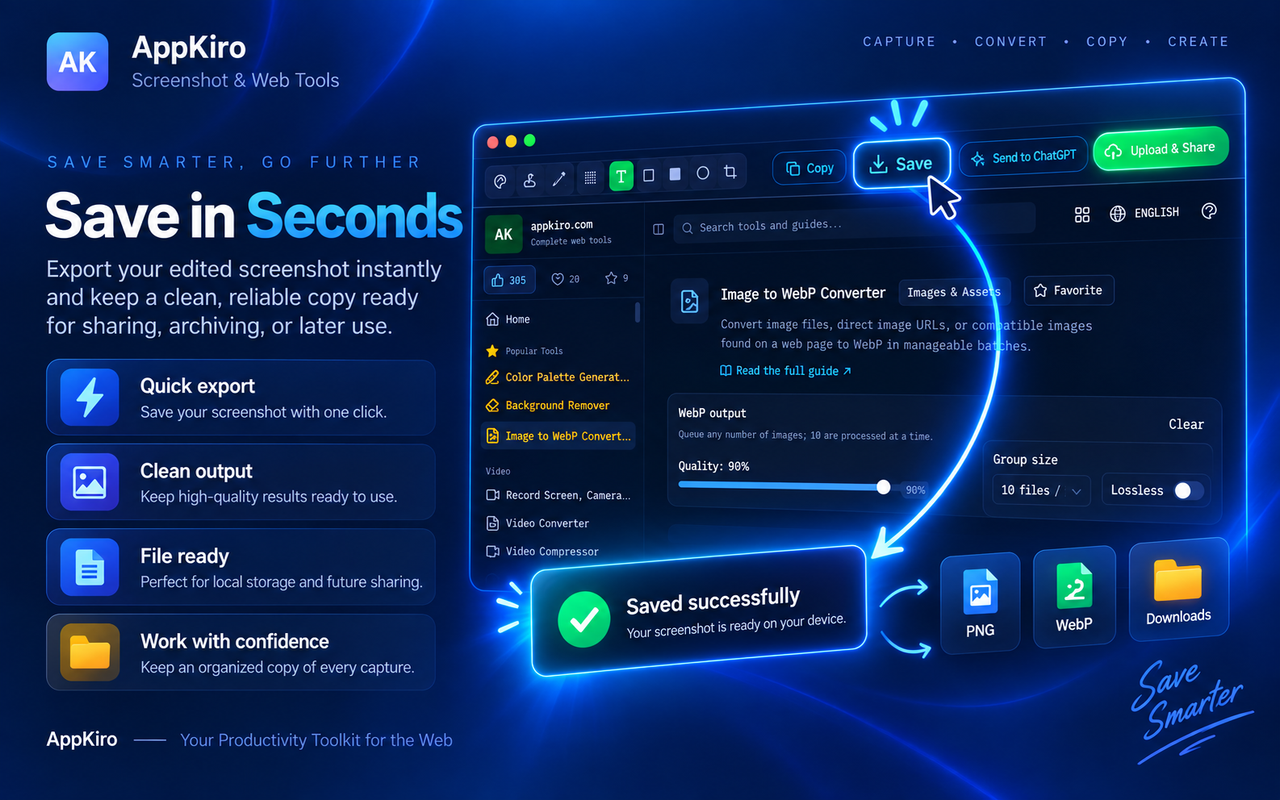Click the appkiro.com AK logo in sidebar
Screen dimensions: 1280x800
tap(504, 234)
